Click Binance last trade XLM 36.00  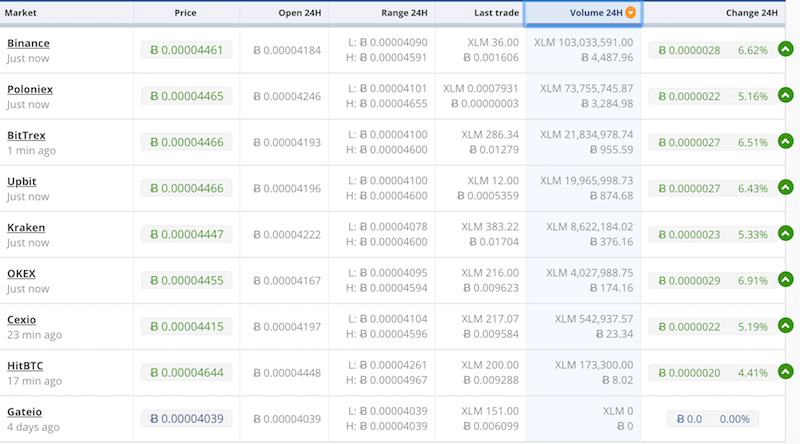coord(493,42)
